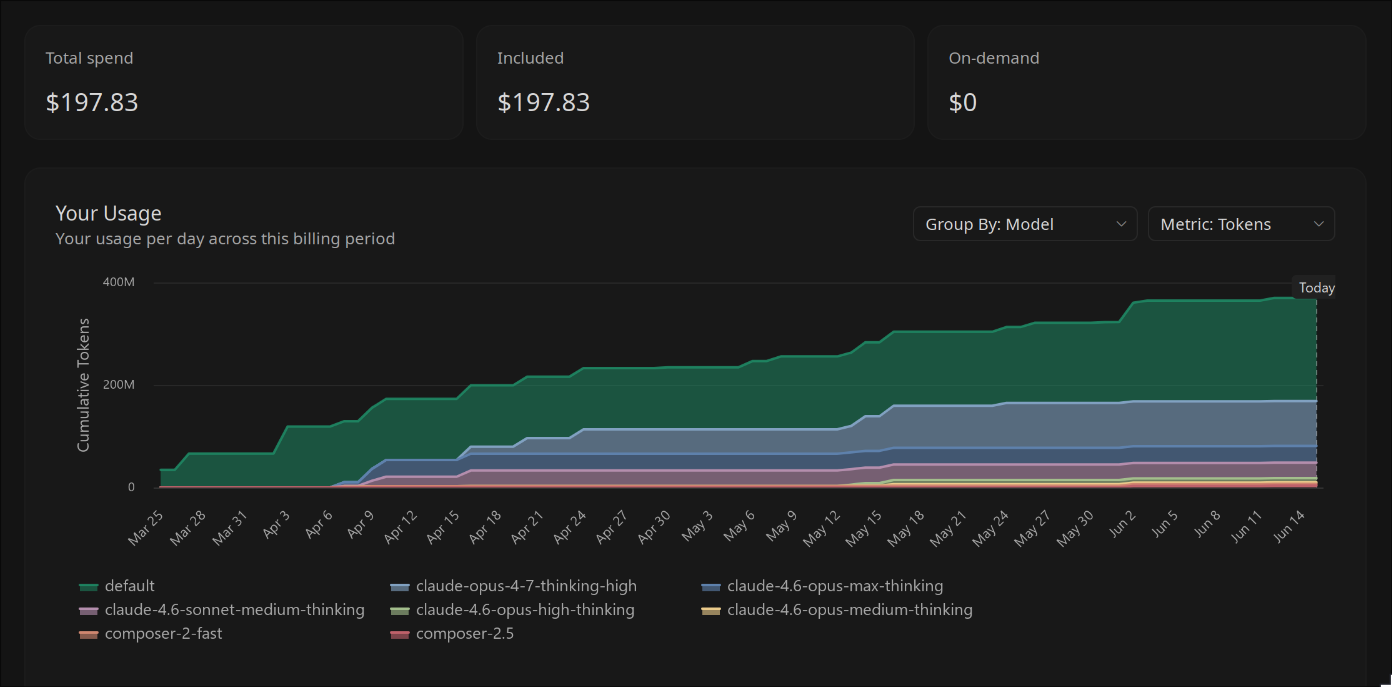Click the composer-2.5 legend label

coord(465,634)
